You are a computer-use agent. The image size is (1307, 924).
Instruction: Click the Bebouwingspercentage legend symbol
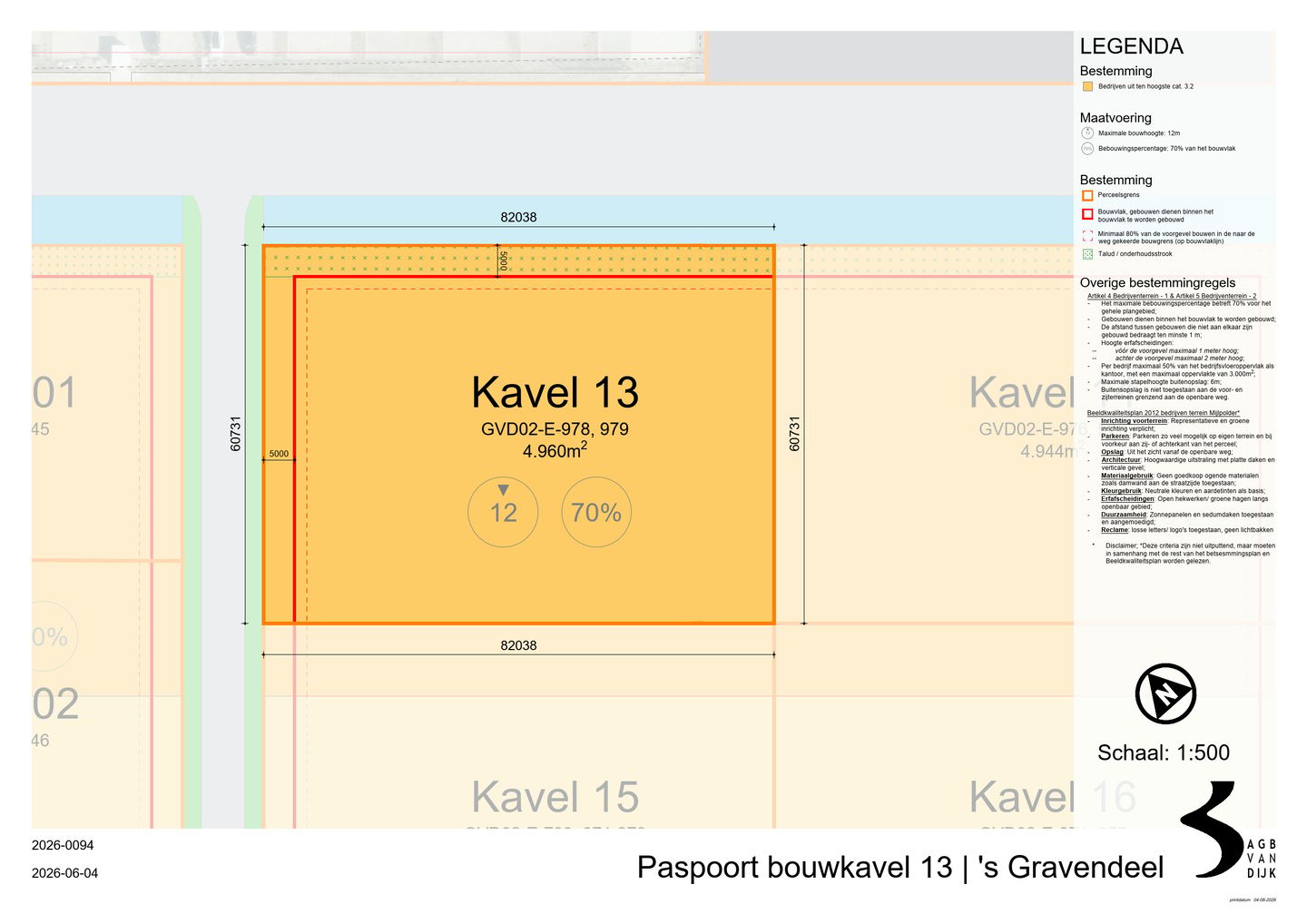tap(1087, 149)
